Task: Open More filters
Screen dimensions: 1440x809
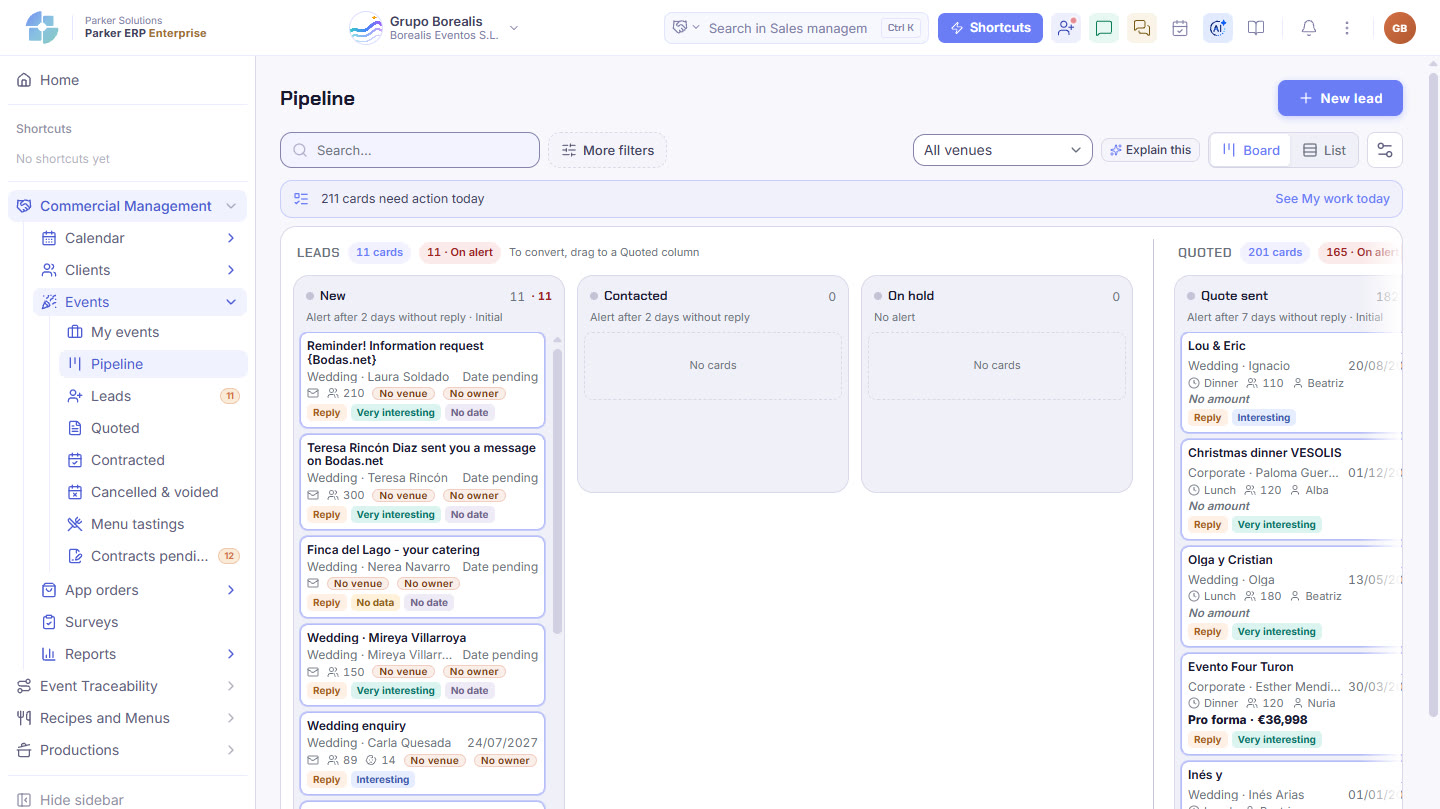Action: point(607,150)
